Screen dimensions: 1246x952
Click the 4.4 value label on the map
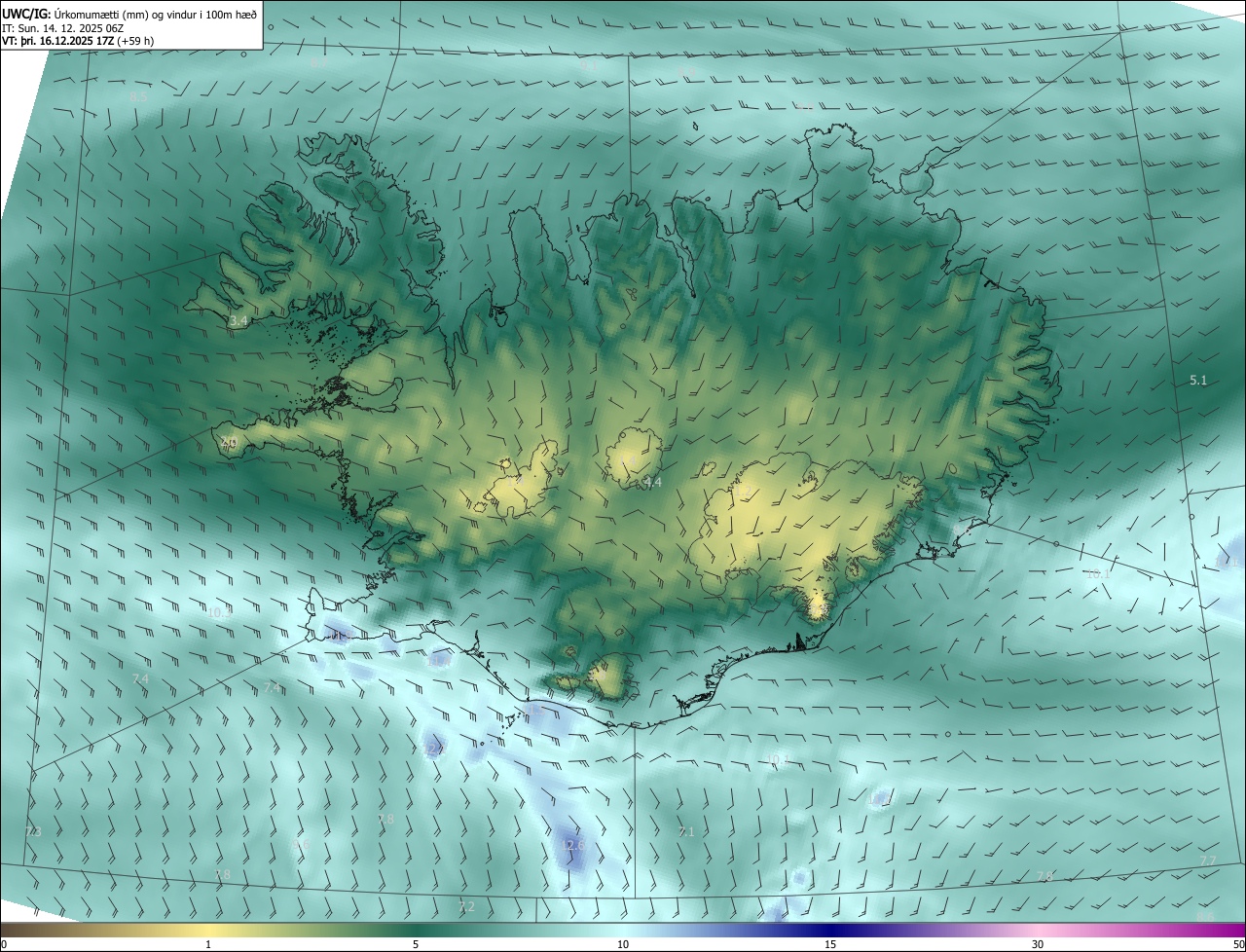click(x=652, y=482)
